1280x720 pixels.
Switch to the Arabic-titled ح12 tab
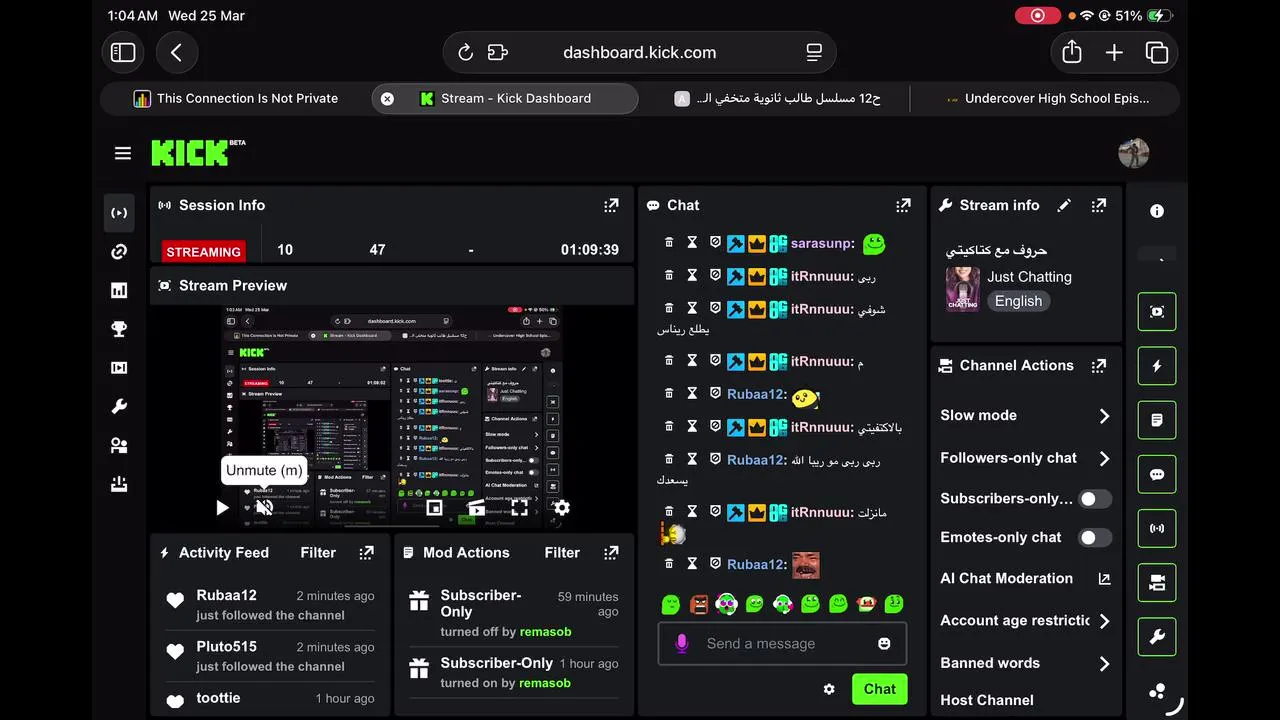[777, 98]
